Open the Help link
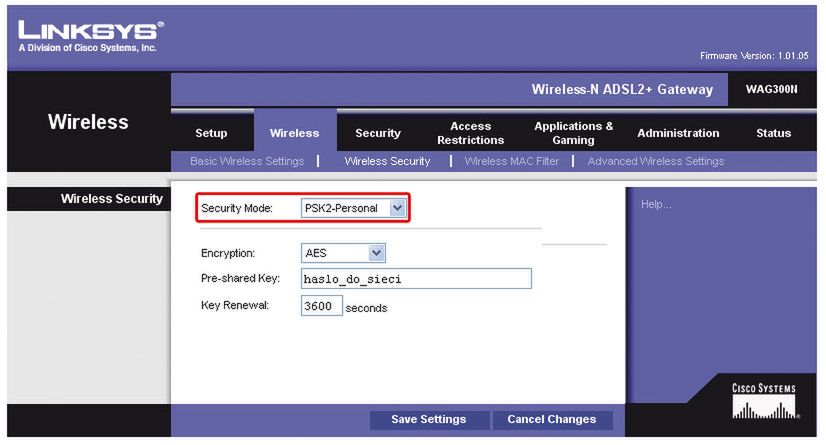 (x=655, y=205)
